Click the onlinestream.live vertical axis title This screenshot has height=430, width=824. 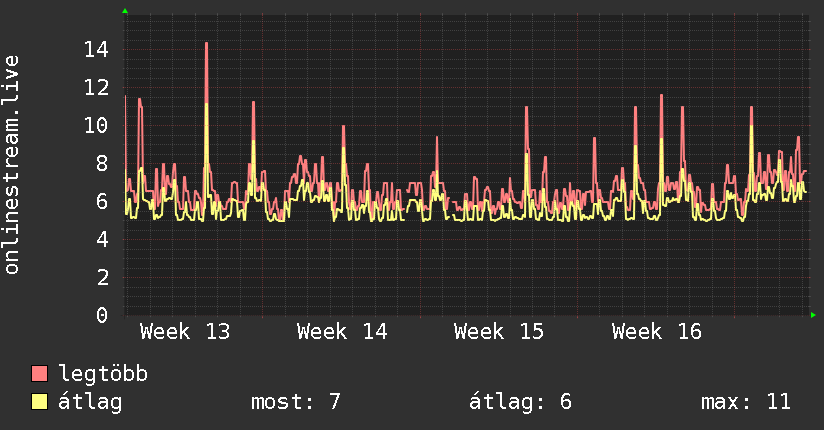tap(11, 165)
